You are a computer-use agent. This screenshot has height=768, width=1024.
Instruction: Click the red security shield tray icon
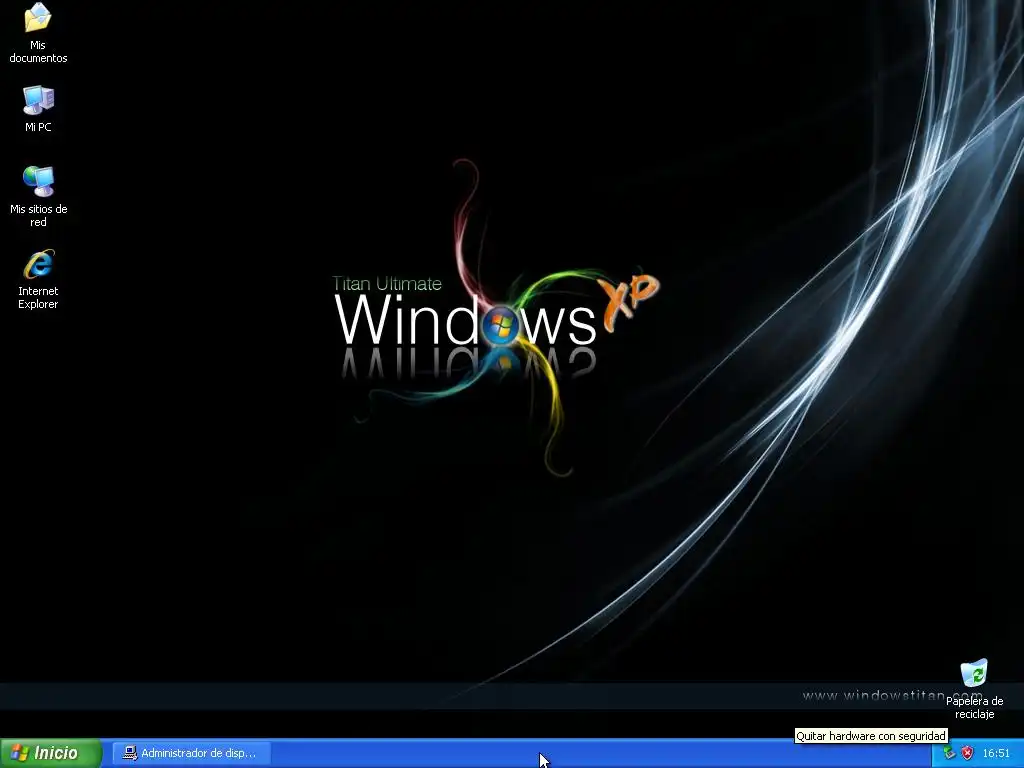tap(967, 753)
